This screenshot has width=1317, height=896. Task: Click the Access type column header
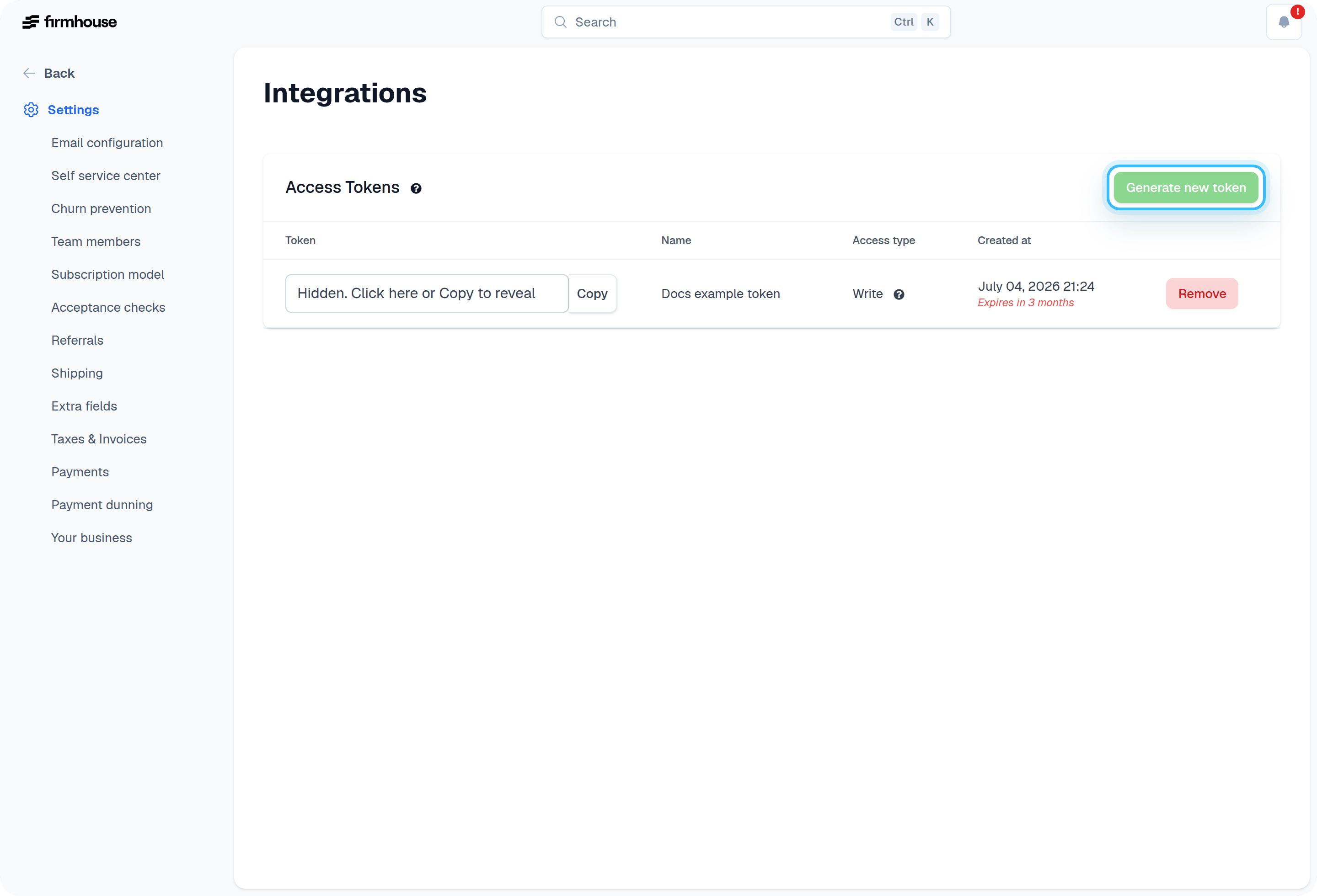pyautogui.click(x=883, y=240)
